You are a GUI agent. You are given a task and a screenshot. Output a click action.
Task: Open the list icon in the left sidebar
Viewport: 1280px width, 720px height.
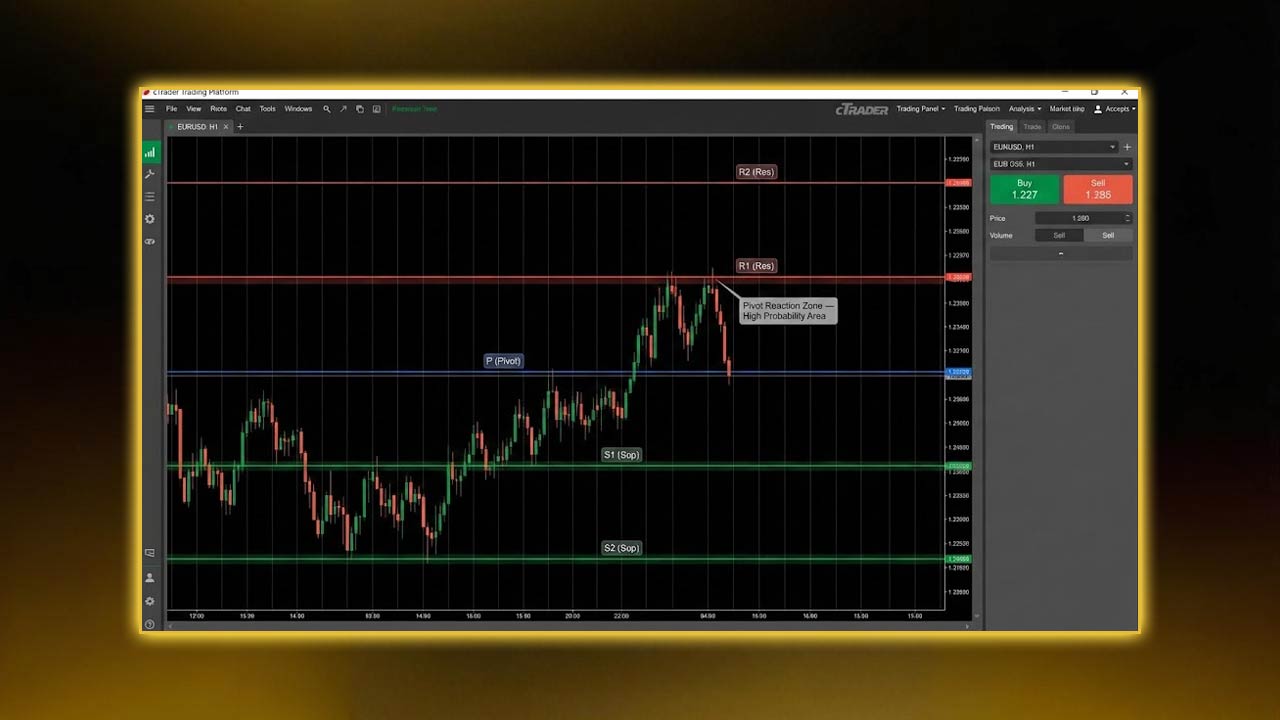(x=150, y=196)
